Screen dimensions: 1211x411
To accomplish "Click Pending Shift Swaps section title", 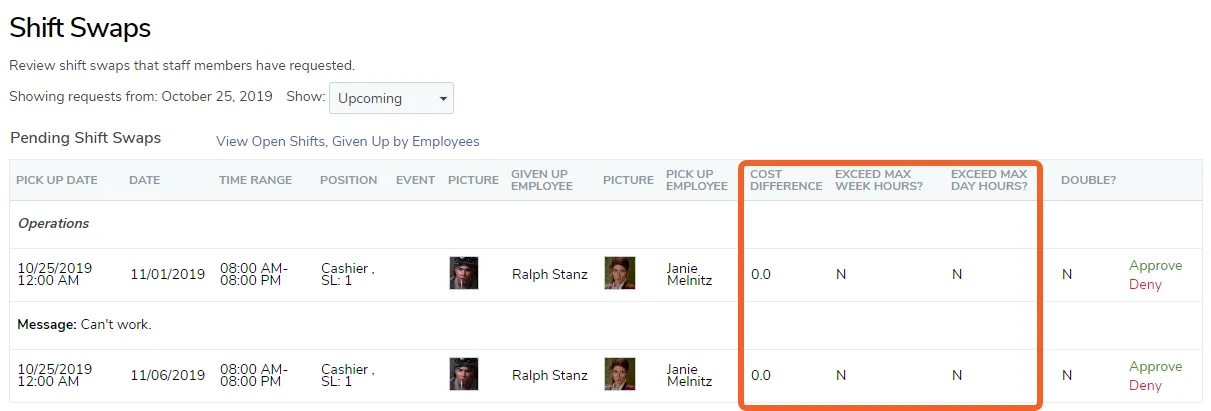I will click(x=85, y=138).
